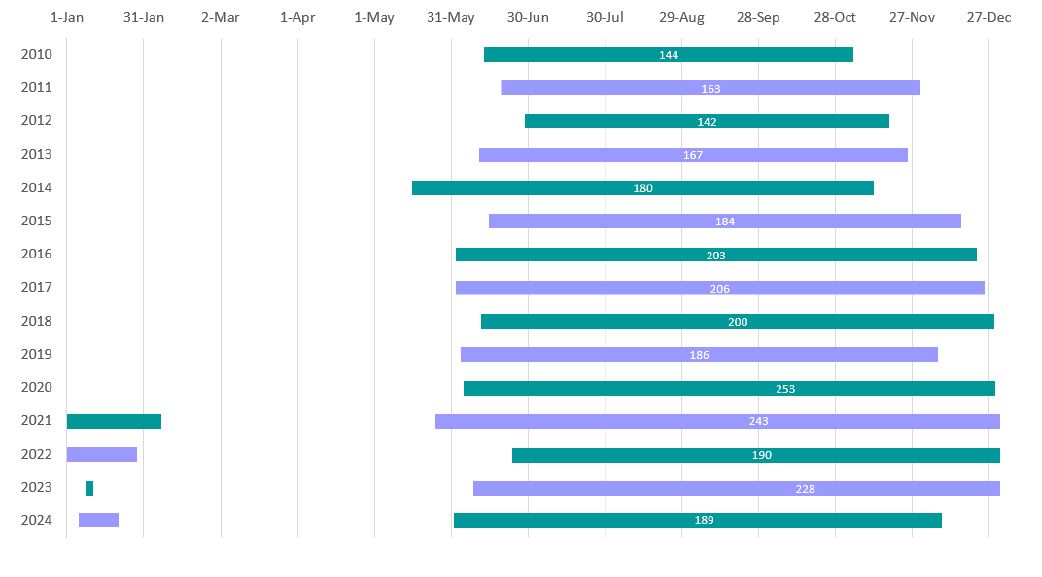Click the short January bar for 2021
Image resolution: width=1042 pixels, height=577 pixels.
(113, 421)
